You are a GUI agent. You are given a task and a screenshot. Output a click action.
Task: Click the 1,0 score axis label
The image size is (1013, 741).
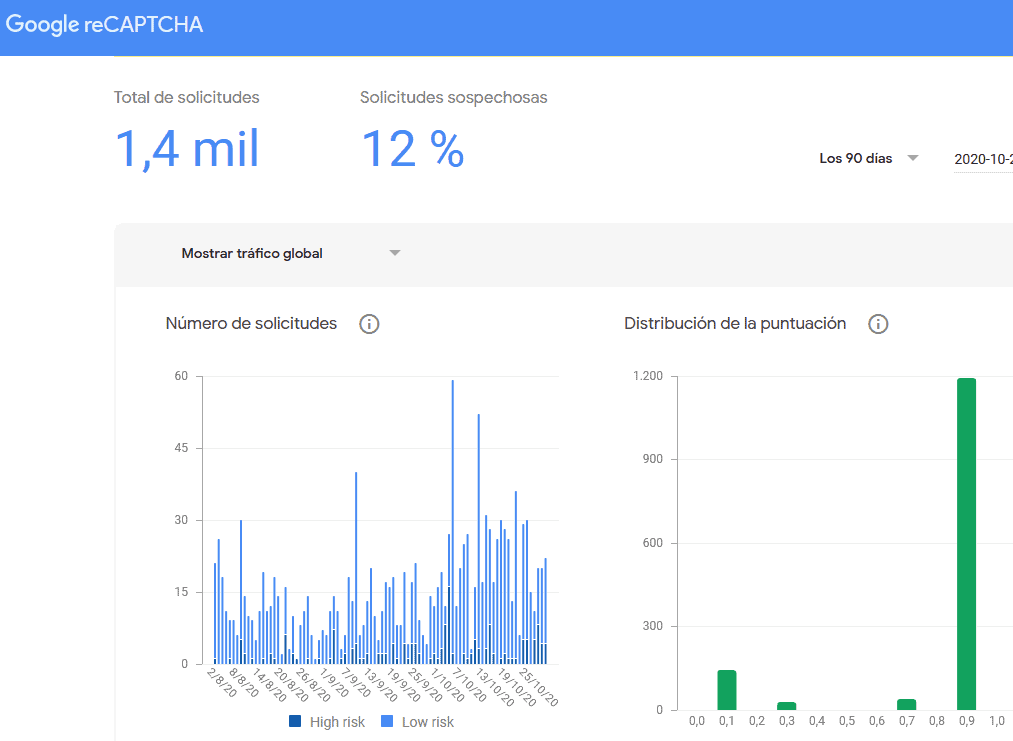click(997, 721)
